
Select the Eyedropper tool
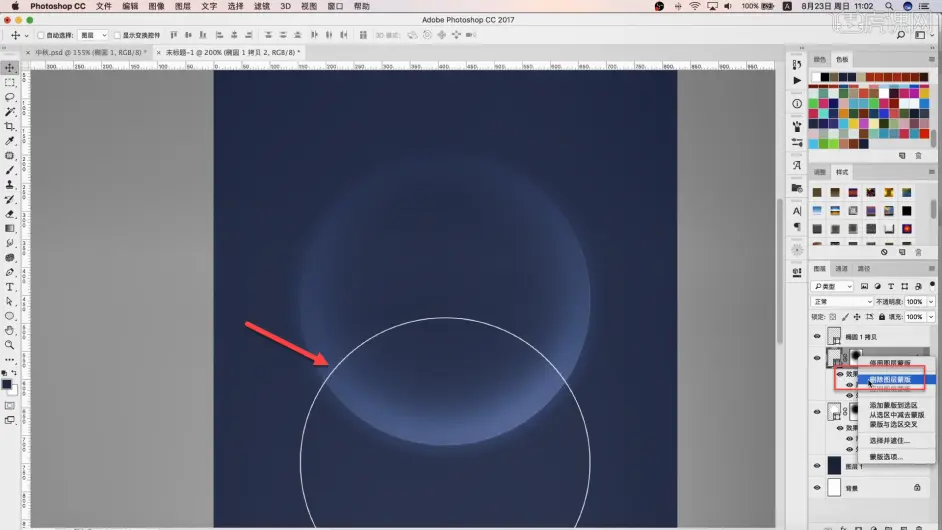pyautogui.click(x=10, y=141)
